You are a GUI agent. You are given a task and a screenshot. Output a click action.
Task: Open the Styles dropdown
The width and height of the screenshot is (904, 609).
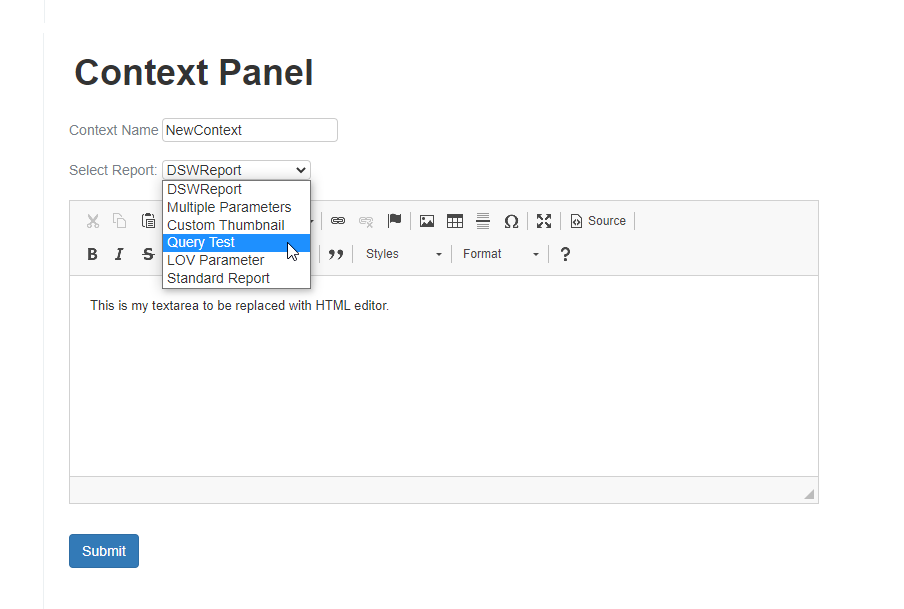(x=403, y=254)
